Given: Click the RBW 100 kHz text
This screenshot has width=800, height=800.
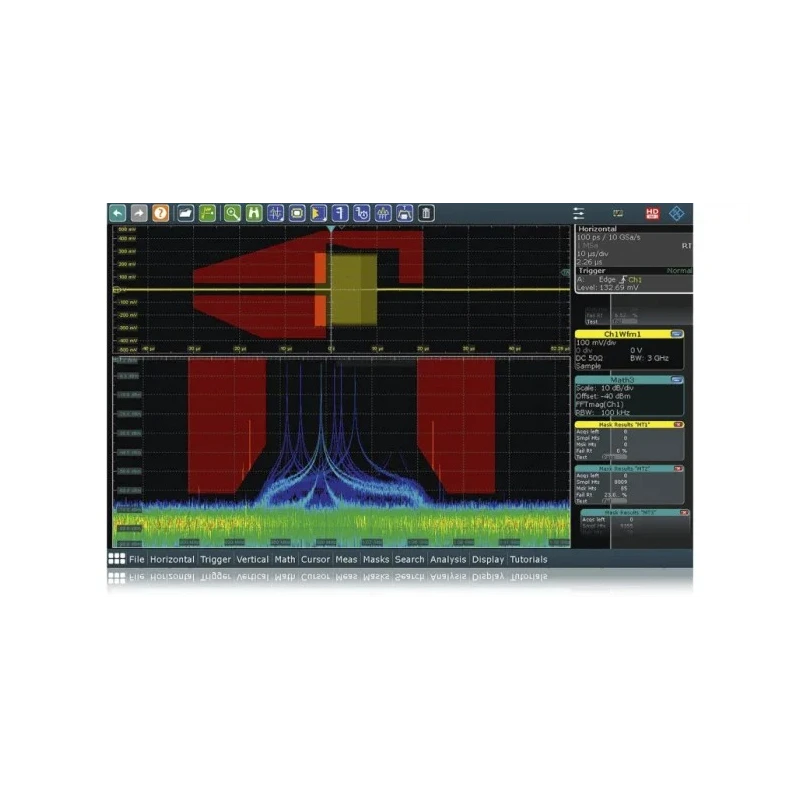Looking at the screenshot, I should 603,413.
